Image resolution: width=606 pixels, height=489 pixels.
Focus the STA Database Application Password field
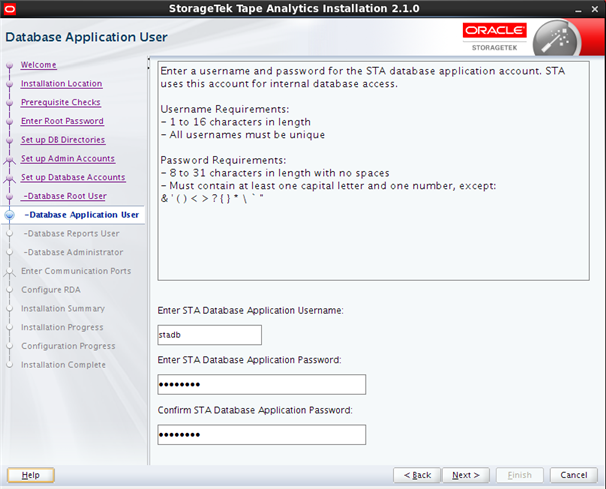click(x=262, y=384)
